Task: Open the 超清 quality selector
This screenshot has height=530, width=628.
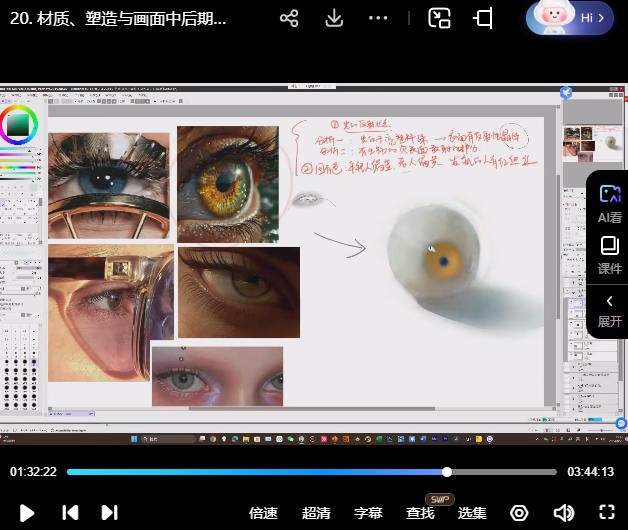Action: point(316,513)
